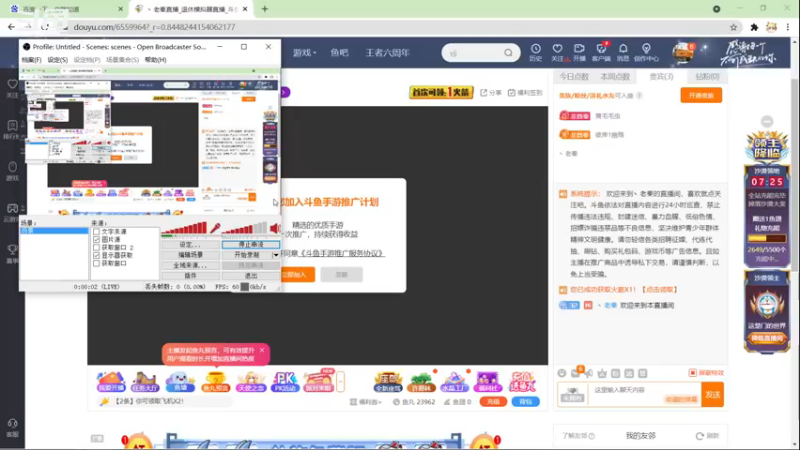Open 限时来袭 icon with NEW badge
The width and height of the screenshot is (800, 450).
[x=319, y=381]
